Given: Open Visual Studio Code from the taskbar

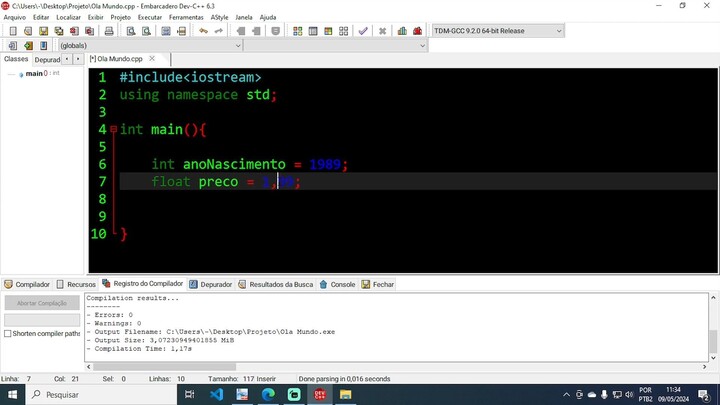Looking at the screenshot, I should point(217,394).
